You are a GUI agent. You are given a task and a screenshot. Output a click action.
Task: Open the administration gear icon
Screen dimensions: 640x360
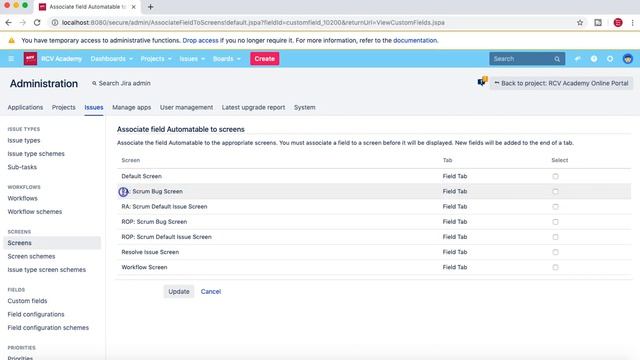click(x=610, y=59)
